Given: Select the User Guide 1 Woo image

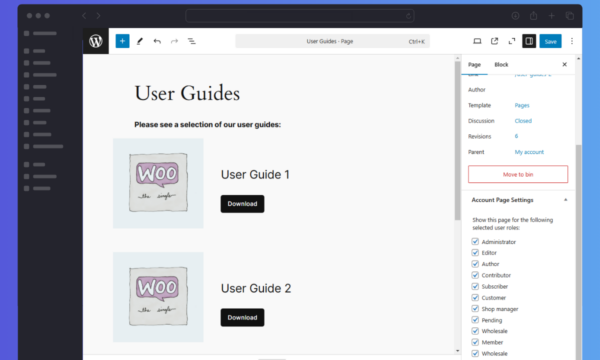Looking at the screenshot, I should tap(158, 183).
